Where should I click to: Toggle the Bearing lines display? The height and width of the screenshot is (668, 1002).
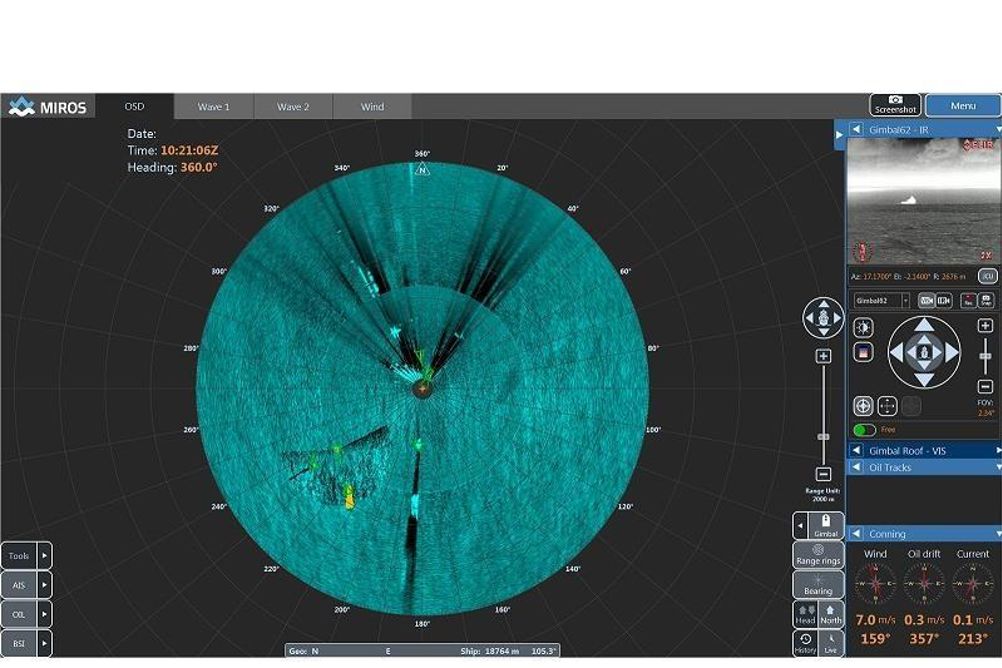click(x=818, y=584)
